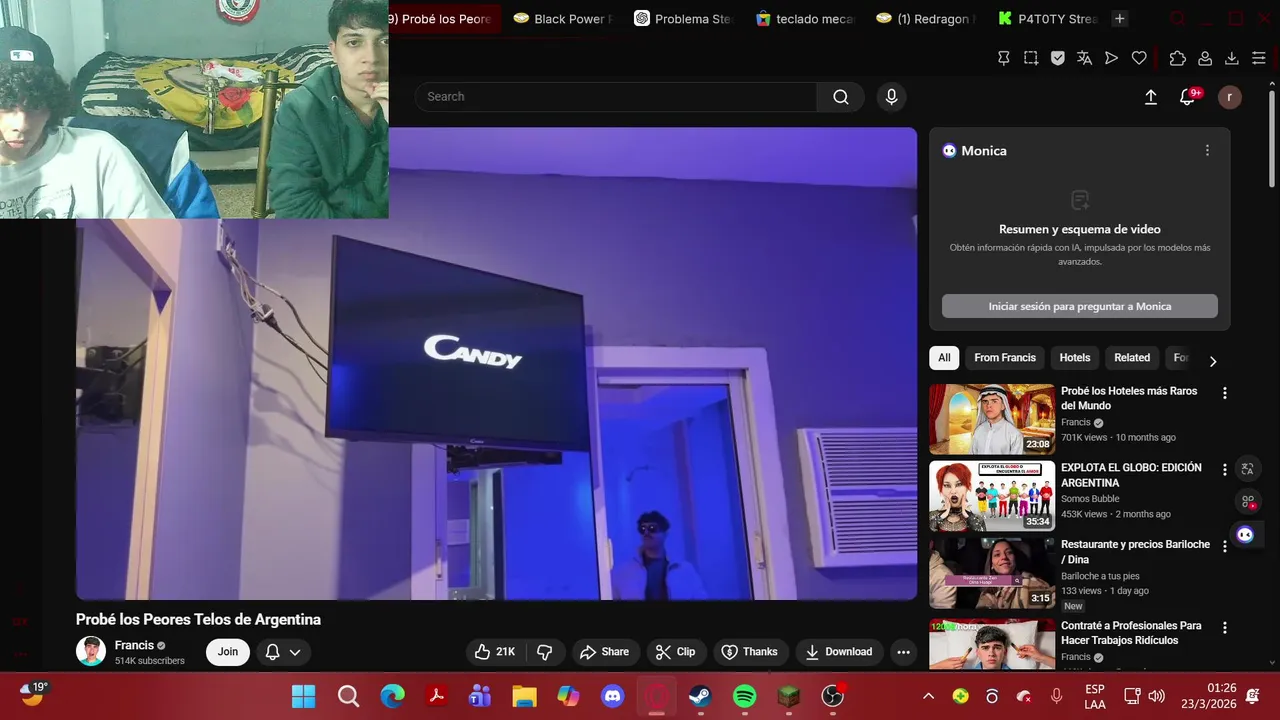Click the YouTube Search input field
The image size is (1280, 720).
tap(616, 97)
